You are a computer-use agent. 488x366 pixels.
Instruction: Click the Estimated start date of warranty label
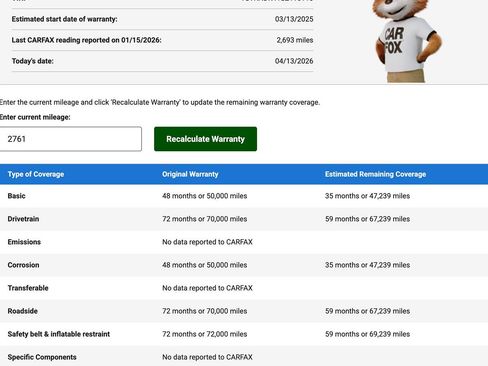pos(64,19)
